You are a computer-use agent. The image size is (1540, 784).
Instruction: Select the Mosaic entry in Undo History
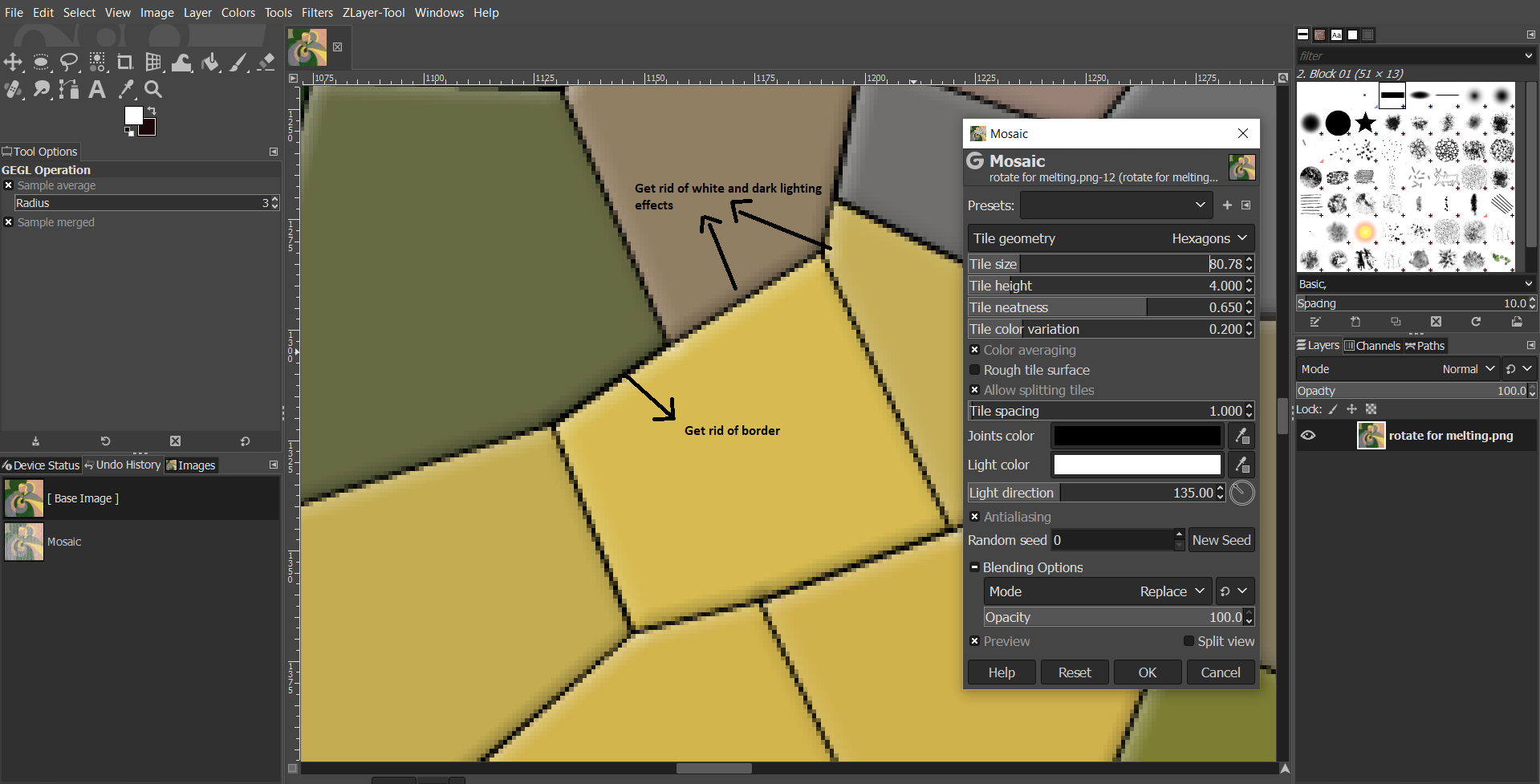point(140,542)
